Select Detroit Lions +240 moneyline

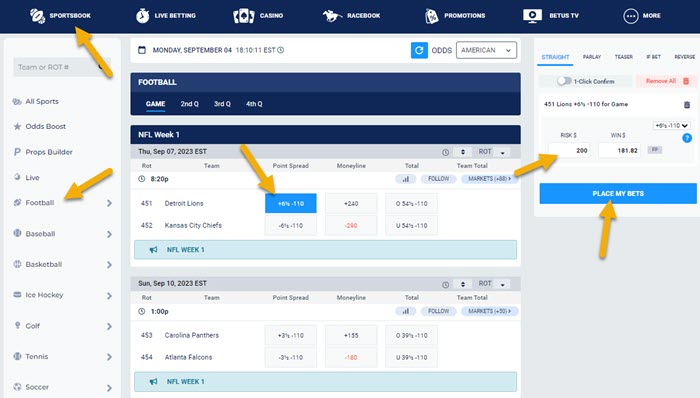[351, 203]
